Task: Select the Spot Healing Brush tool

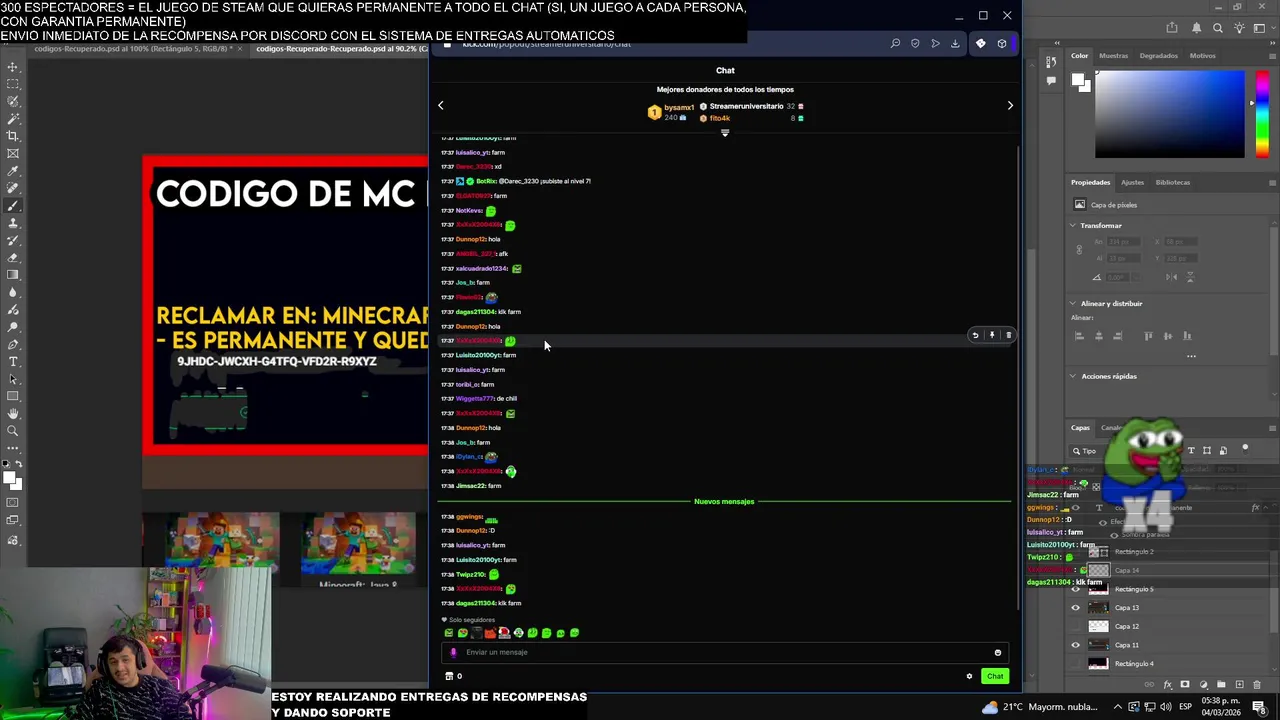Action: click(x=13, y=188)
